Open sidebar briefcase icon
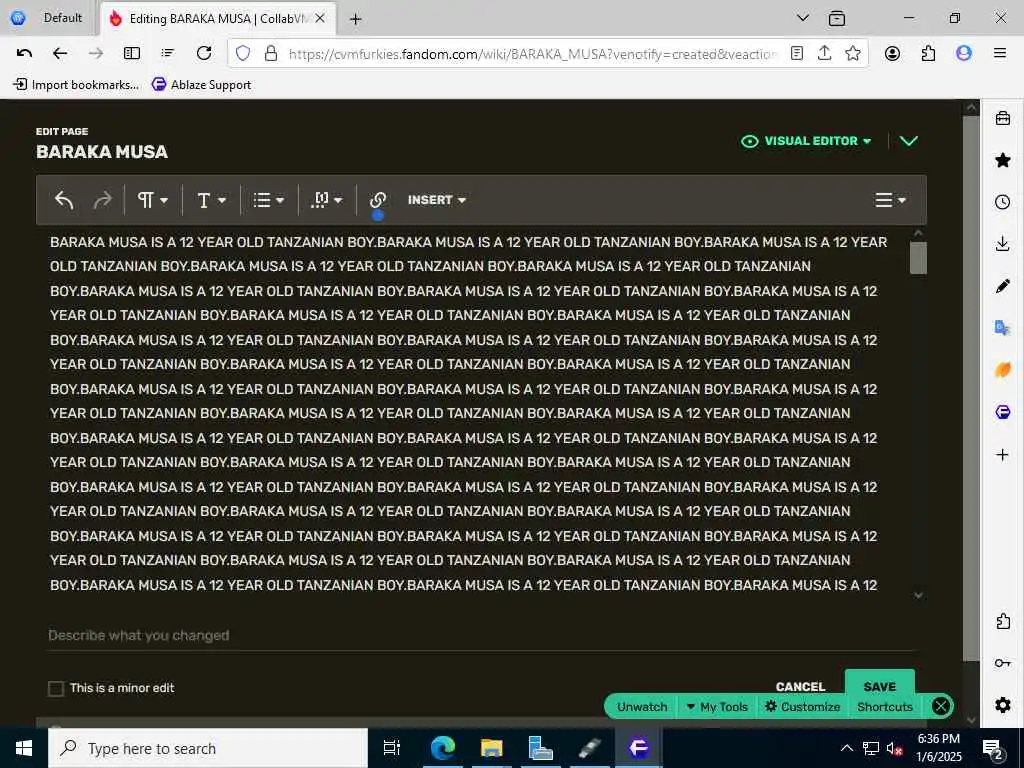This screenshot has height=768, width=1024. 1002,118
